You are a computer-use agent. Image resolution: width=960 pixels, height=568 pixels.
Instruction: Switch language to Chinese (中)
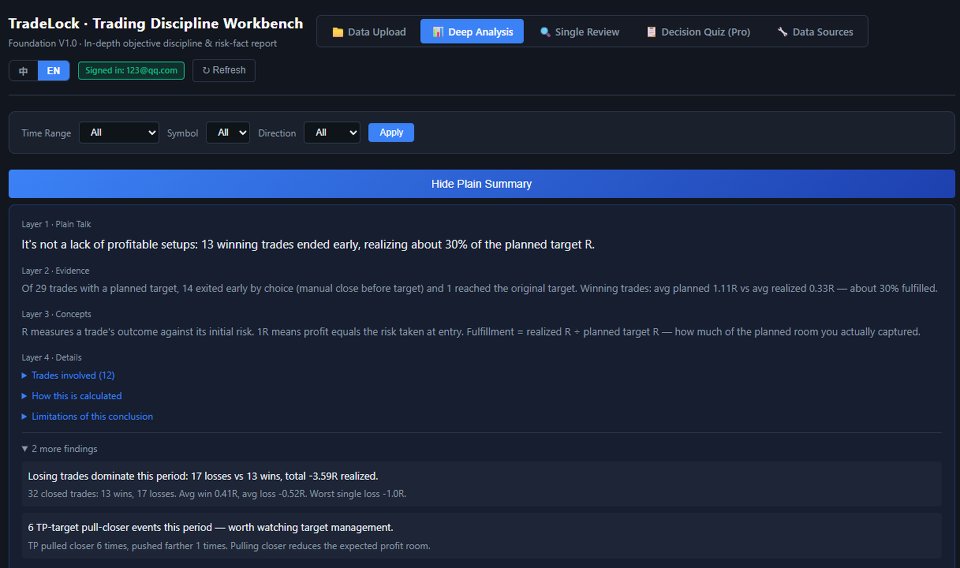[23, 70]
